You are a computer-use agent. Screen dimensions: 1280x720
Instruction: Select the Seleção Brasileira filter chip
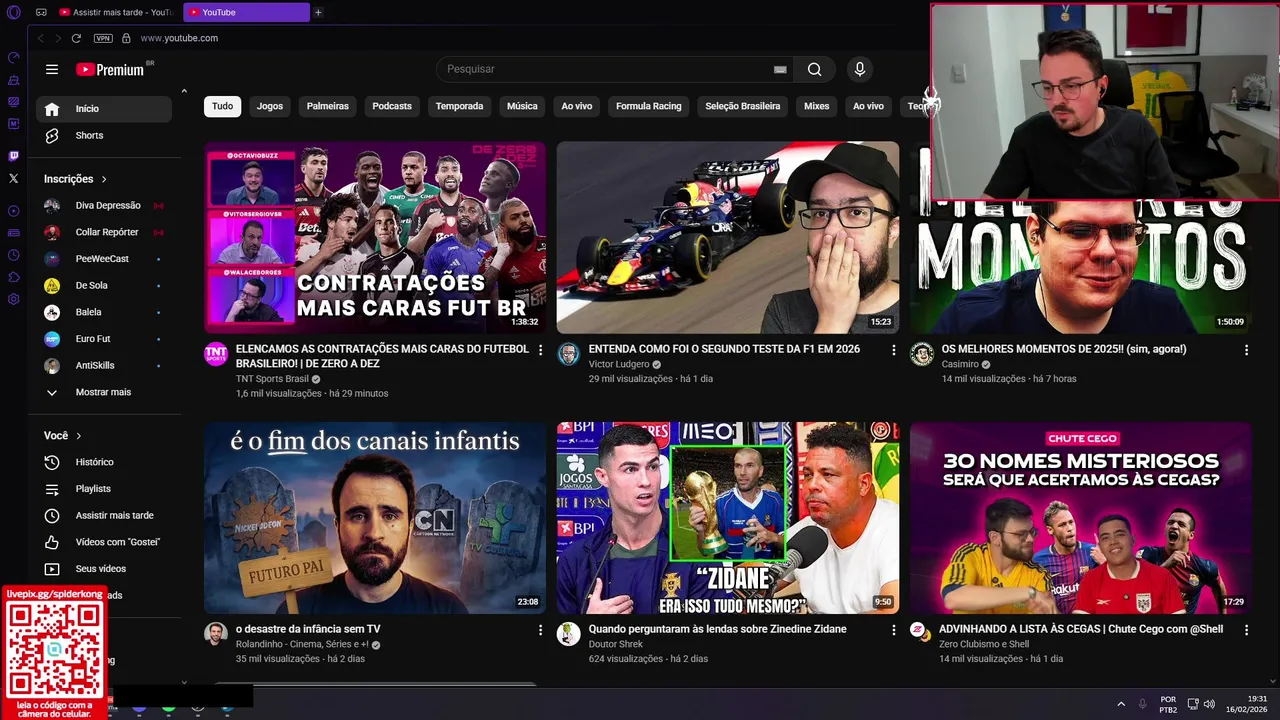(742, 106)
